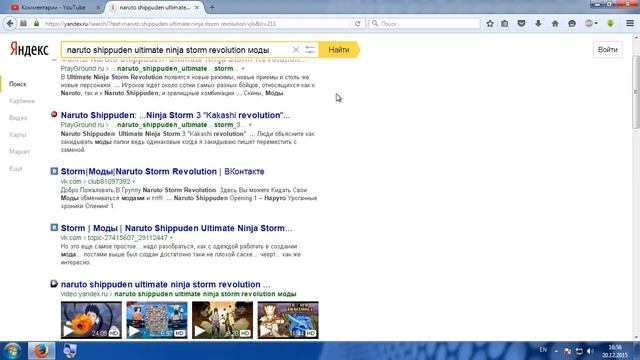Open the downloads arrow icon
Screen dimensions: 640x360
538,24
